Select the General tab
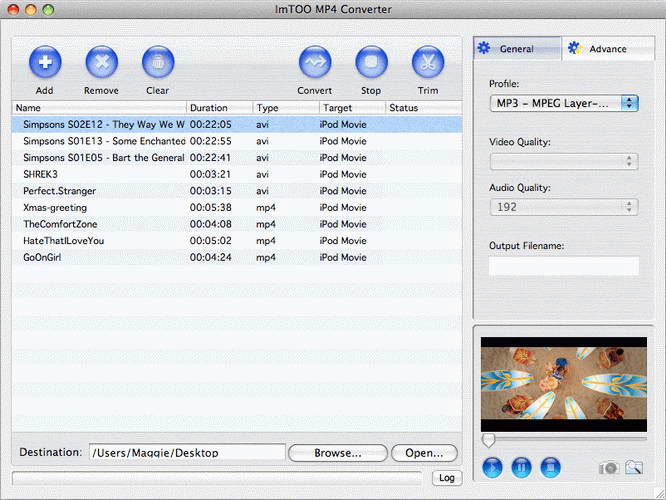This screenshot has height=500, width=666. pos(517,48)
